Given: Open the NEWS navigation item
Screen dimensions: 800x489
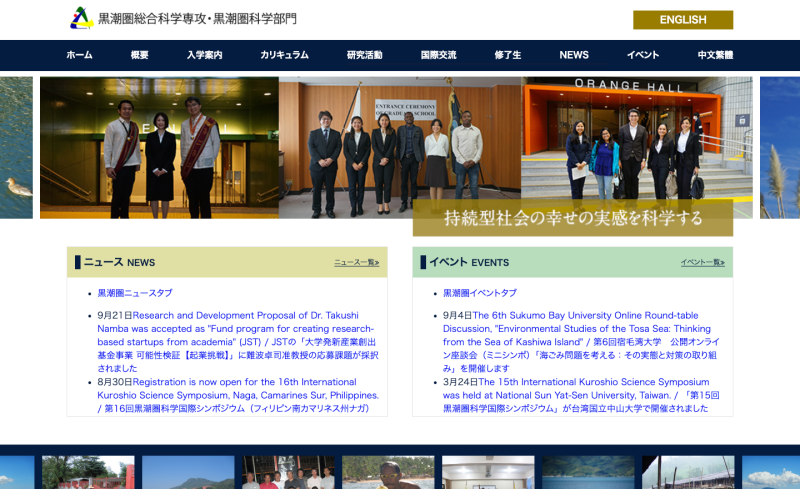Looking at the screenshot, I should (574, 55).
